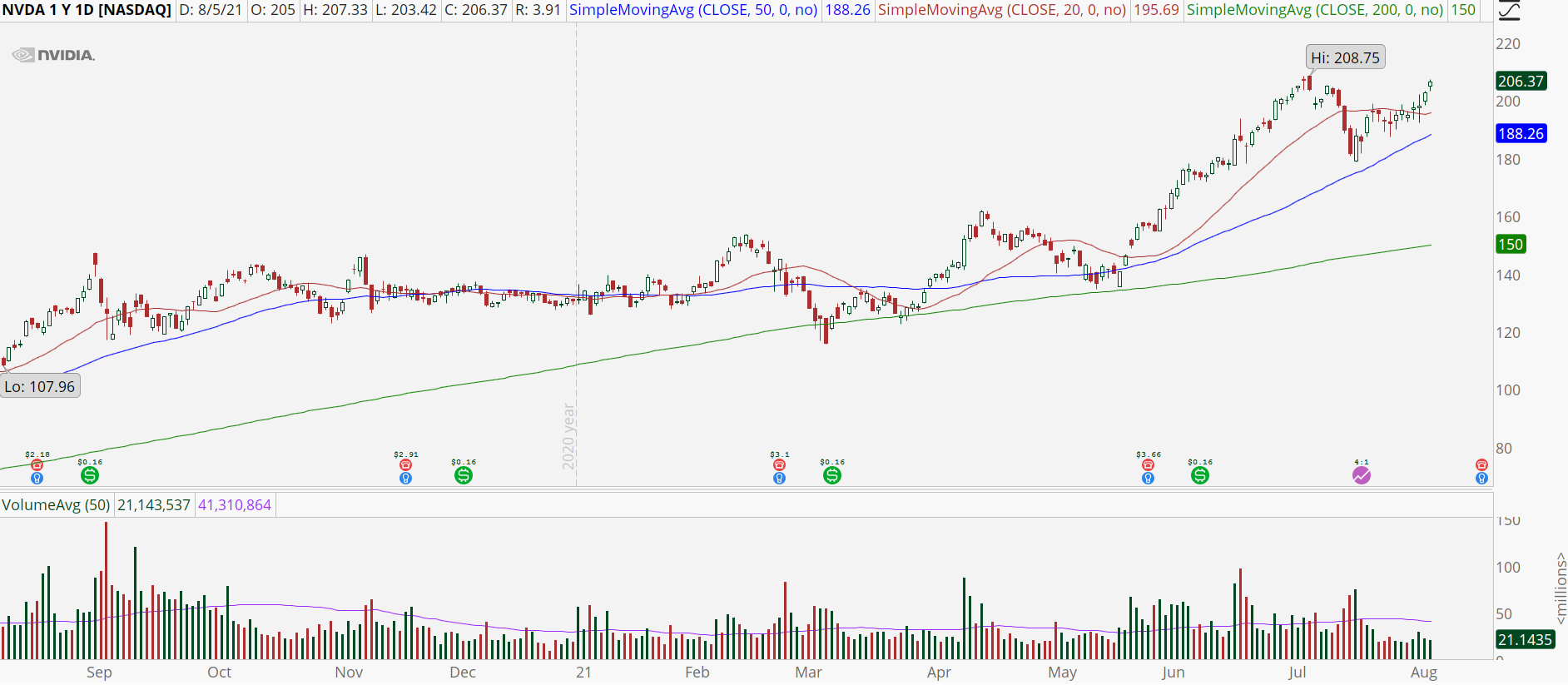1568x685 pixels.
Task: Click the VolumeAvg (50) study label
Action: point(56,505)
